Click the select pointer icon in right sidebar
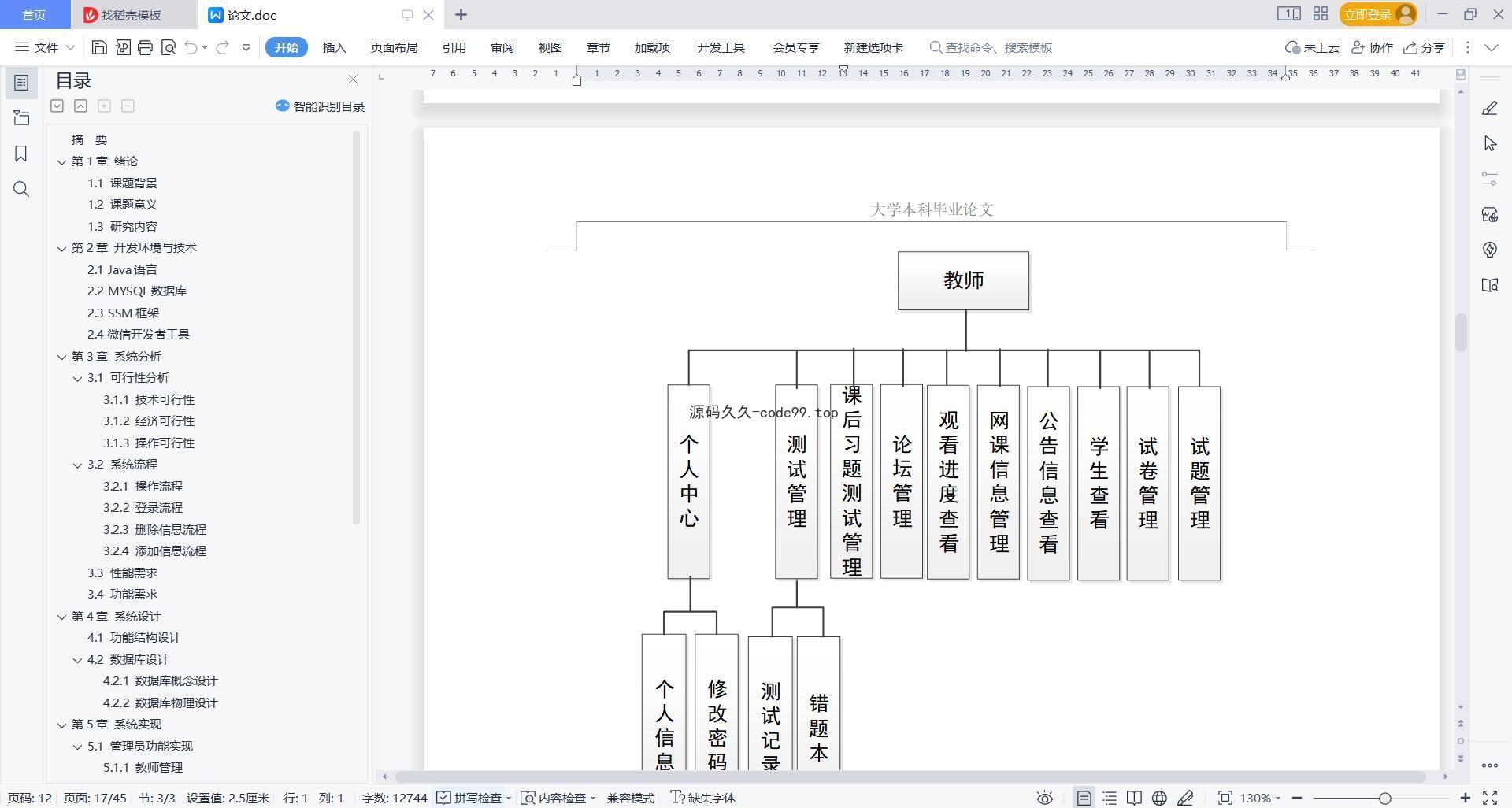Viewport: 1512px width, 808px height. pyautogui.click(x=1489, y=143)
